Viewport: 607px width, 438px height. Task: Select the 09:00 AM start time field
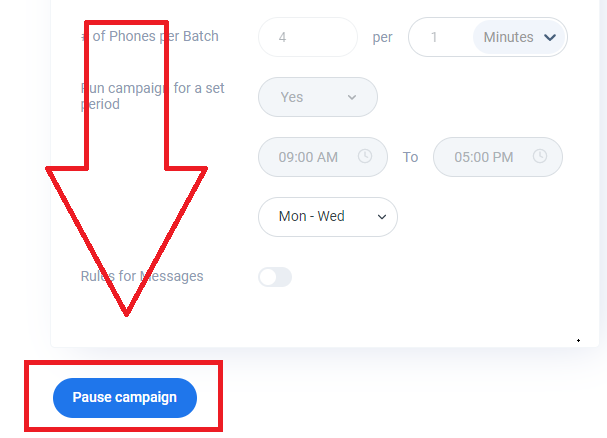click(308, 157)
